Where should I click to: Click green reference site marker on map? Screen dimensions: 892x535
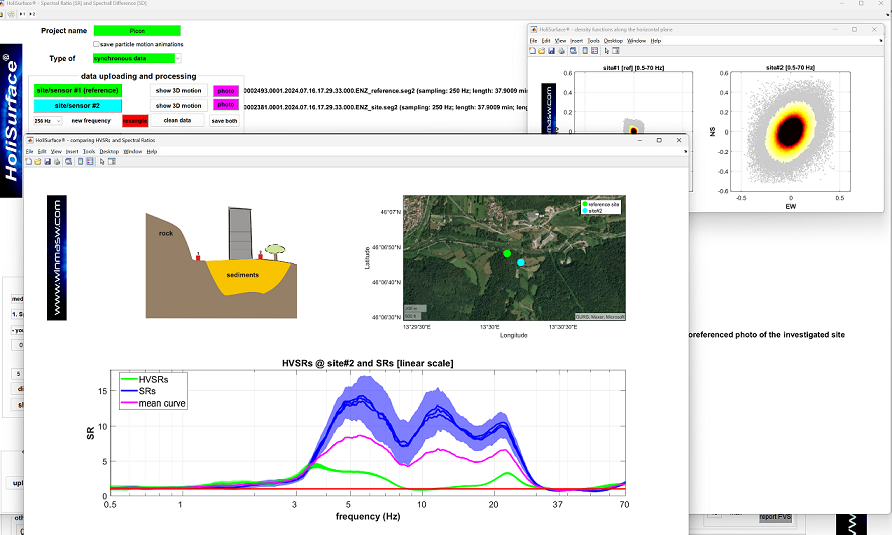(x=507, y=253)
